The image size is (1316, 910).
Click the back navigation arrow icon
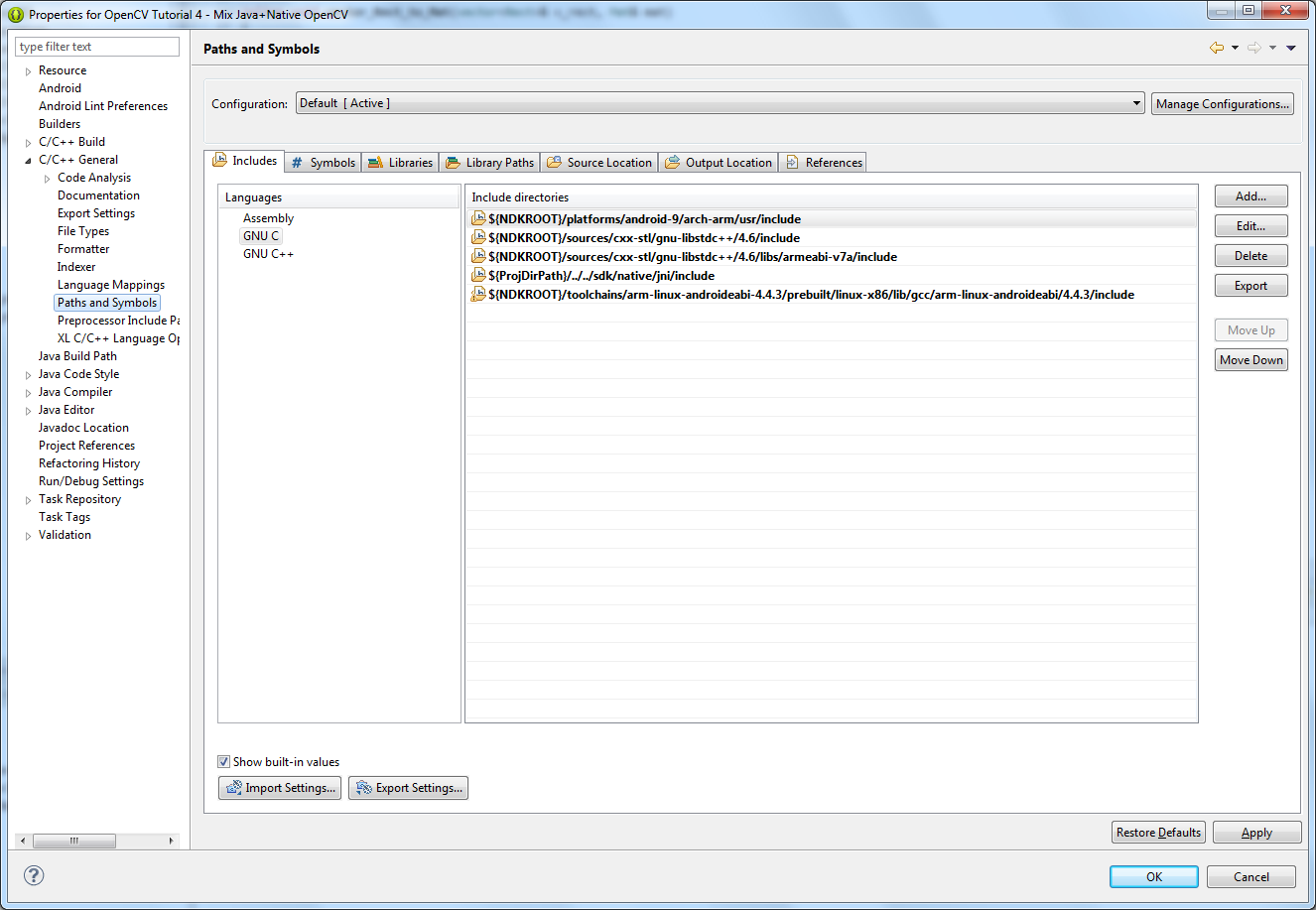click(x=1217, y=48)
